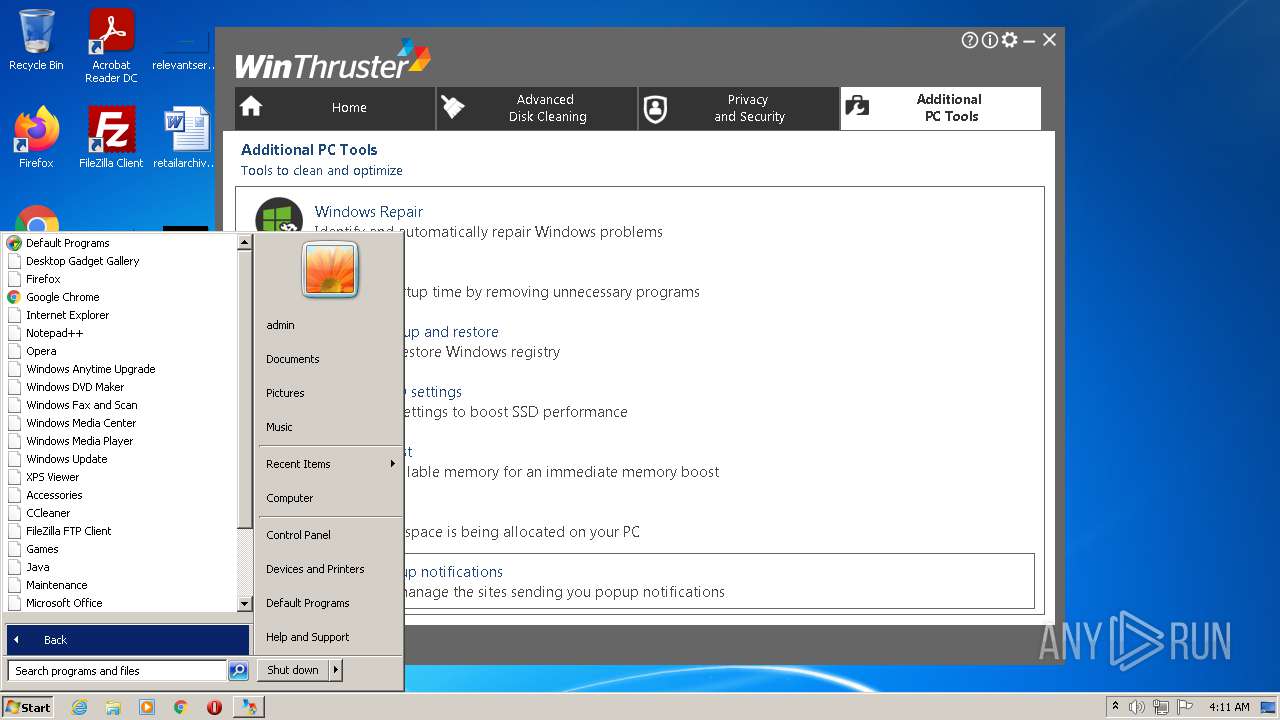Viewport: 1280px width, 720px height.
Task: Launch Opera from the programs list
Action: (x=120, y=351)
